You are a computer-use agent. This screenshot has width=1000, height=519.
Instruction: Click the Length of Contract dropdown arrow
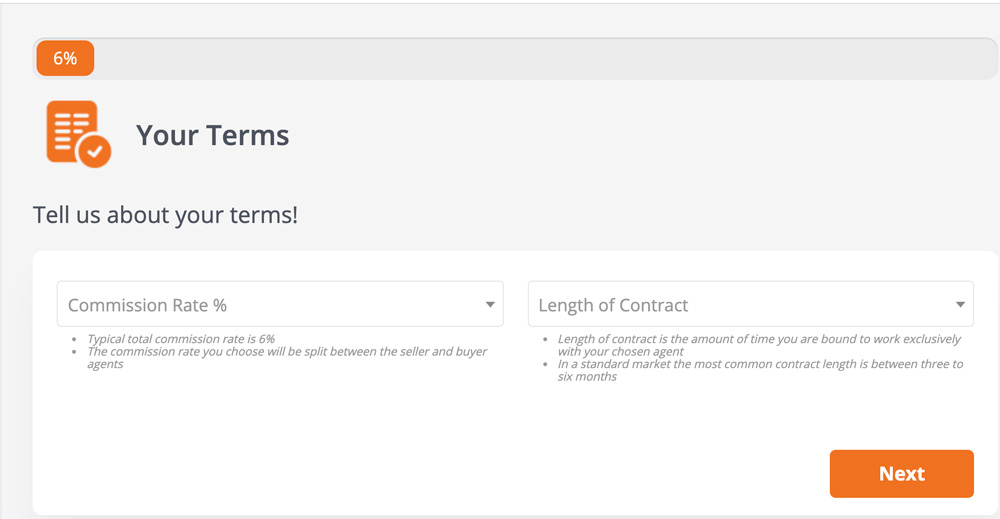[960, 304]
